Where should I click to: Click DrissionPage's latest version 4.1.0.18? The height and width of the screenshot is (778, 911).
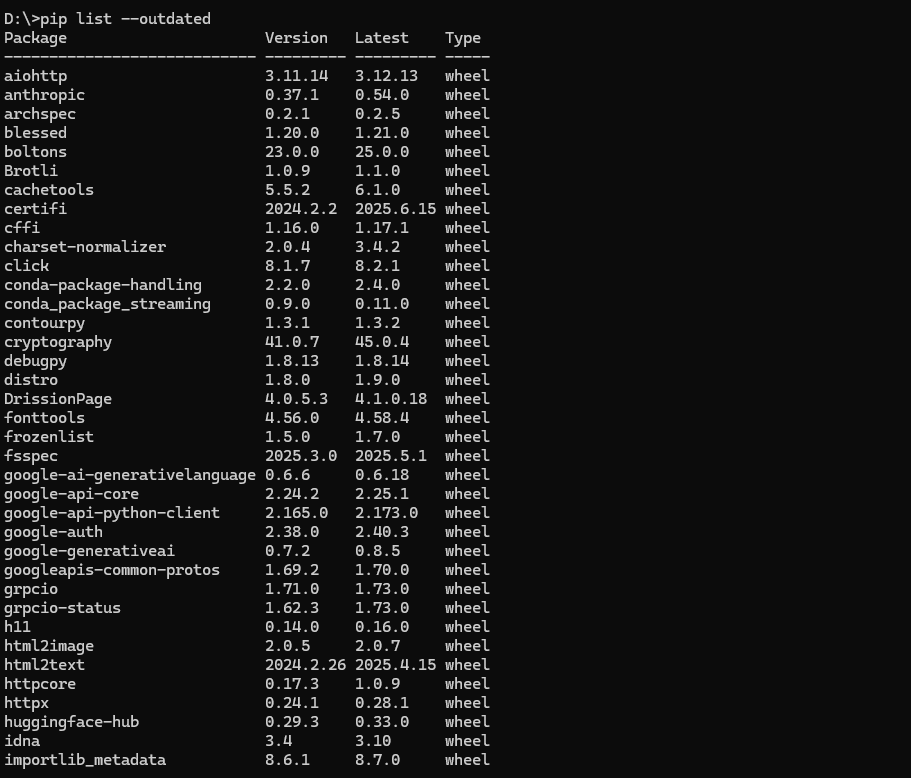pyautogui.click(x=391, y=399)
